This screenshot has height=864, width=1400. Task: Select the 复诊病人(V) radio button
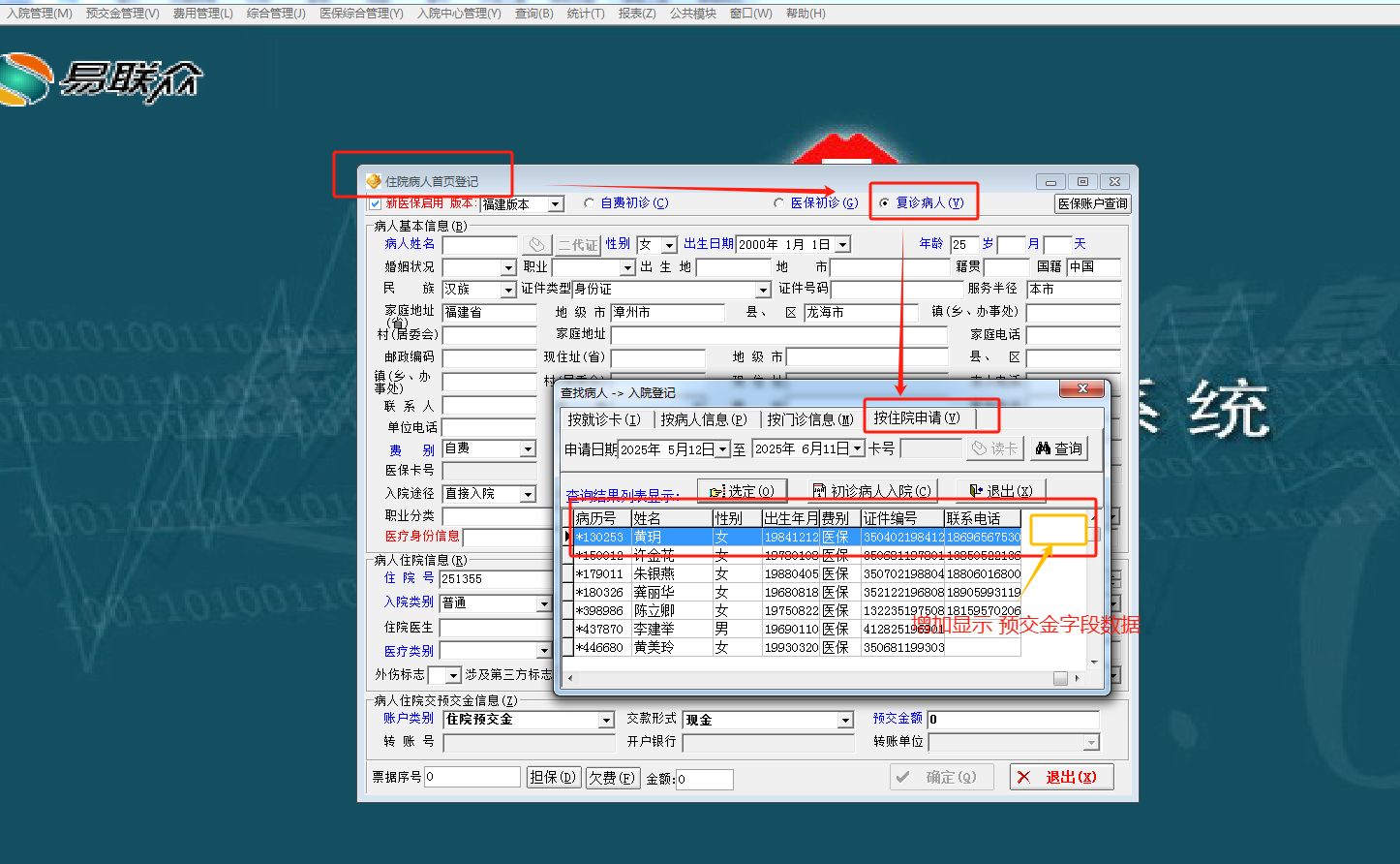(x=884, y=203)
